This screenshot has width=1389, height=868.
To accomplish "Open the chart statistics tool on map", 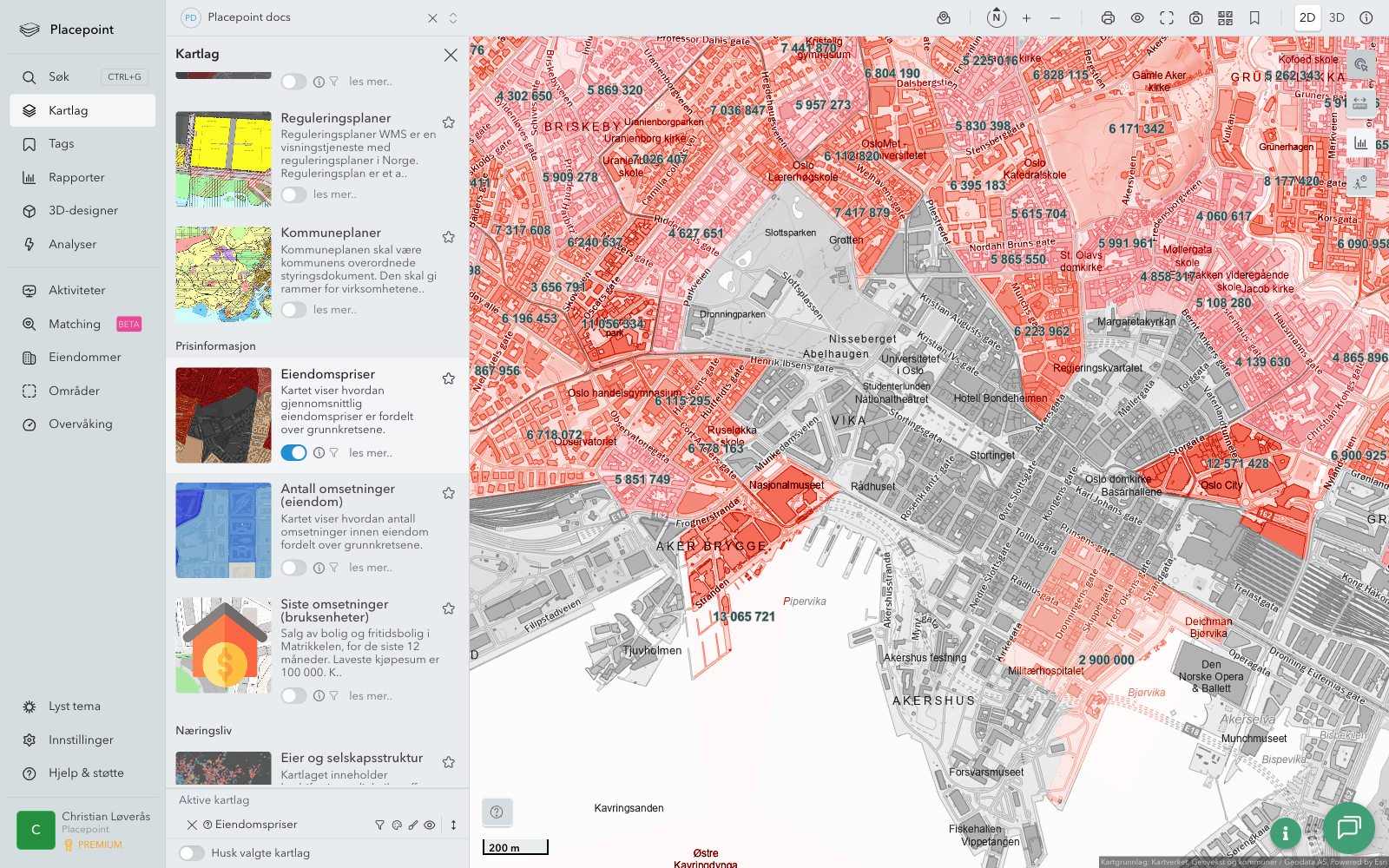I will coord(1360,142).
